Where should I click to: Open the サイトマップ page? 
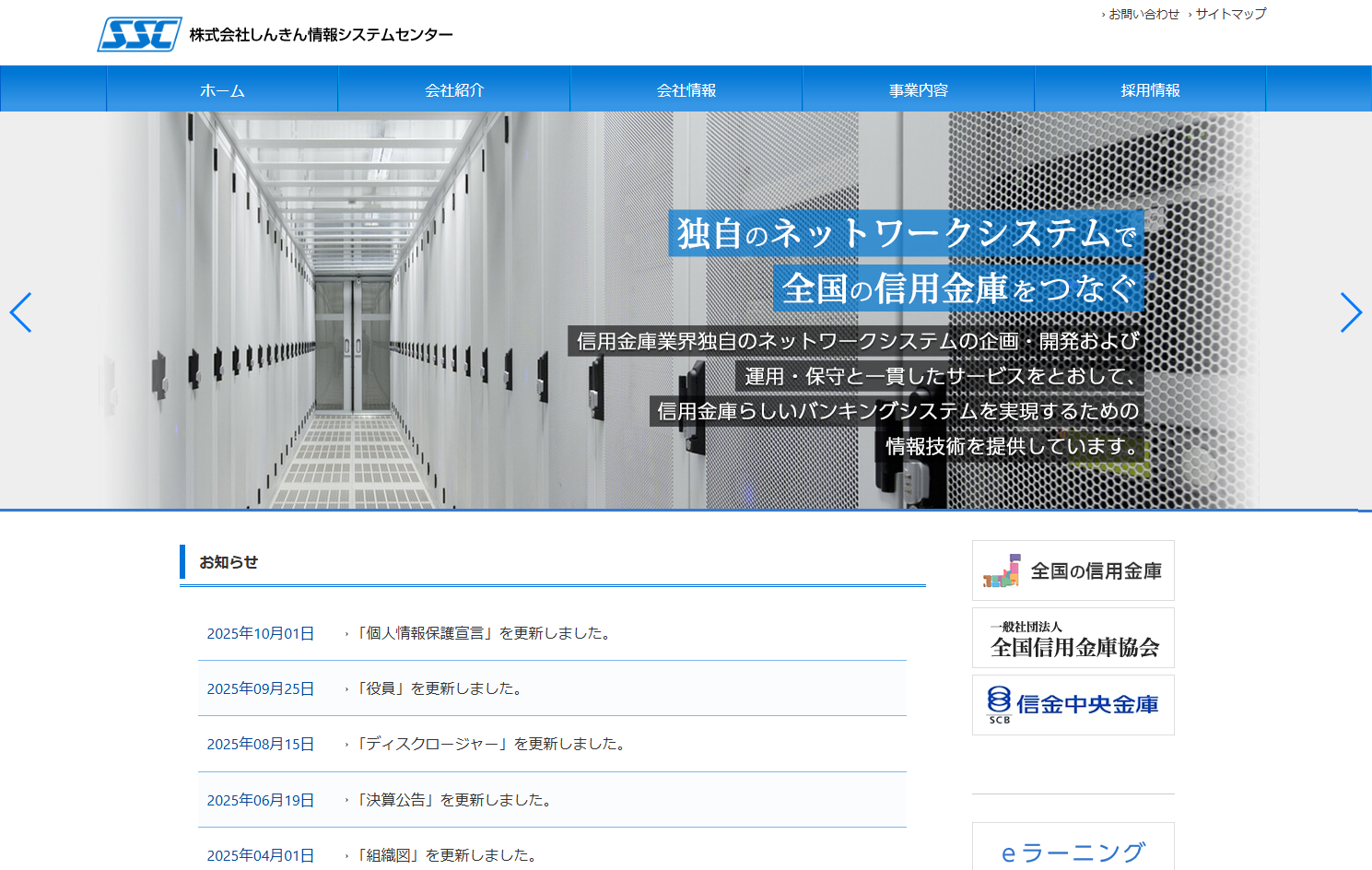pyautogui.click(x=1230, y=14)
